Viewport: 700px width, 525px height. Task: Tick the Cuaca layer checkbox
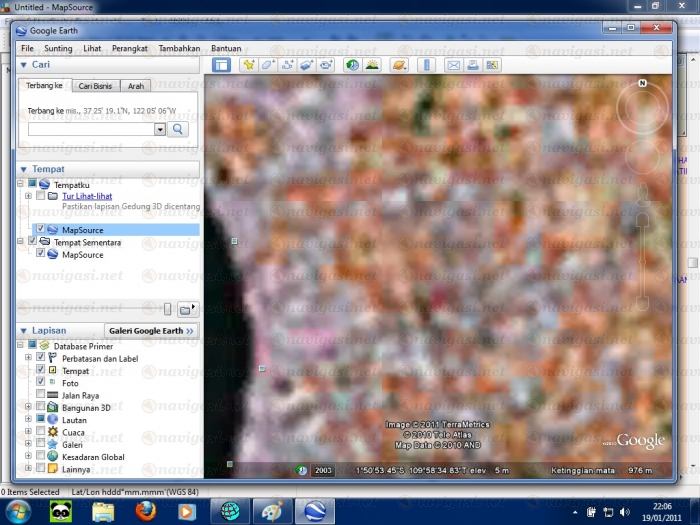coord(40,431)
